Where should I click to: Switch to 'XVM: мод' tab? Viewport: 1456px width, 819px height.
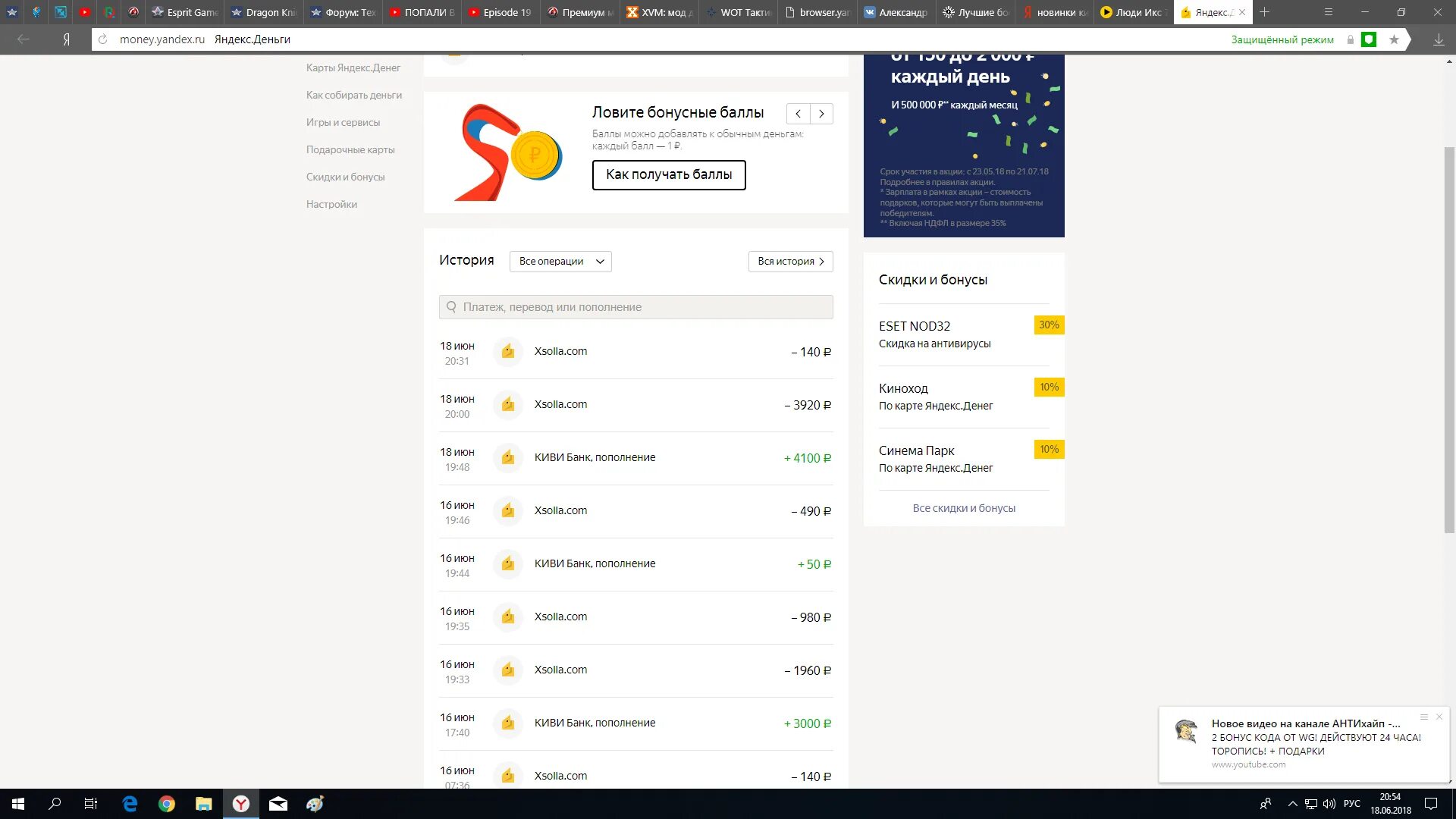pos(659,12)
